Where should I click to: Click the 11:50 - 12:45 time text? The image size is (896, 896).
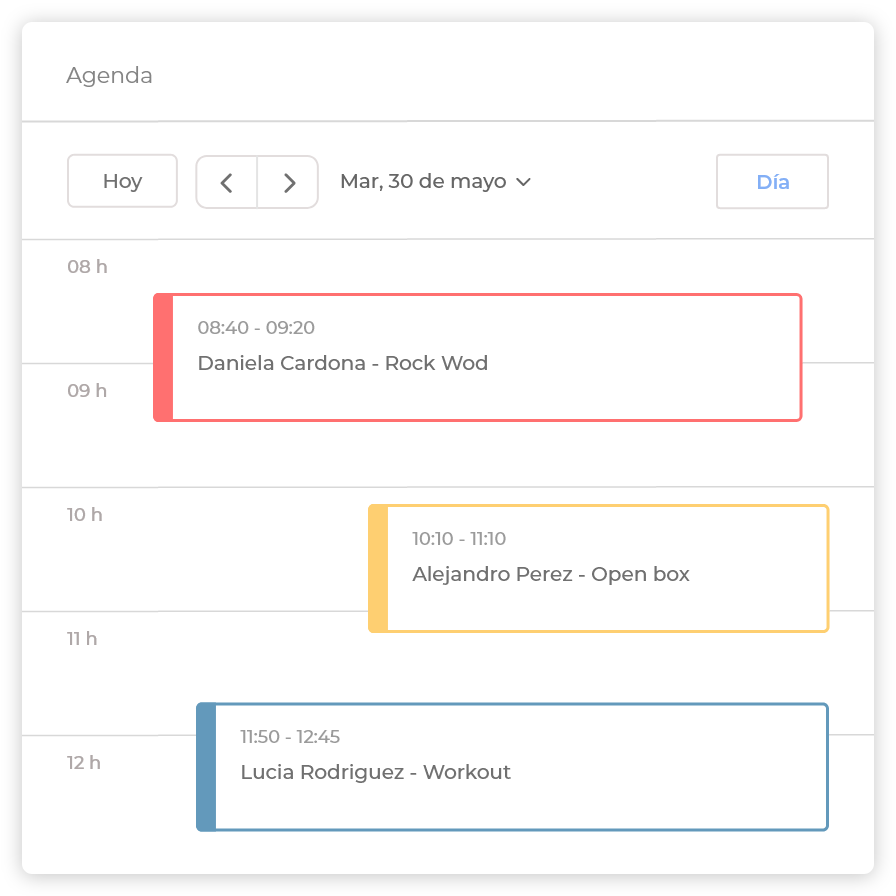point(290,737)
